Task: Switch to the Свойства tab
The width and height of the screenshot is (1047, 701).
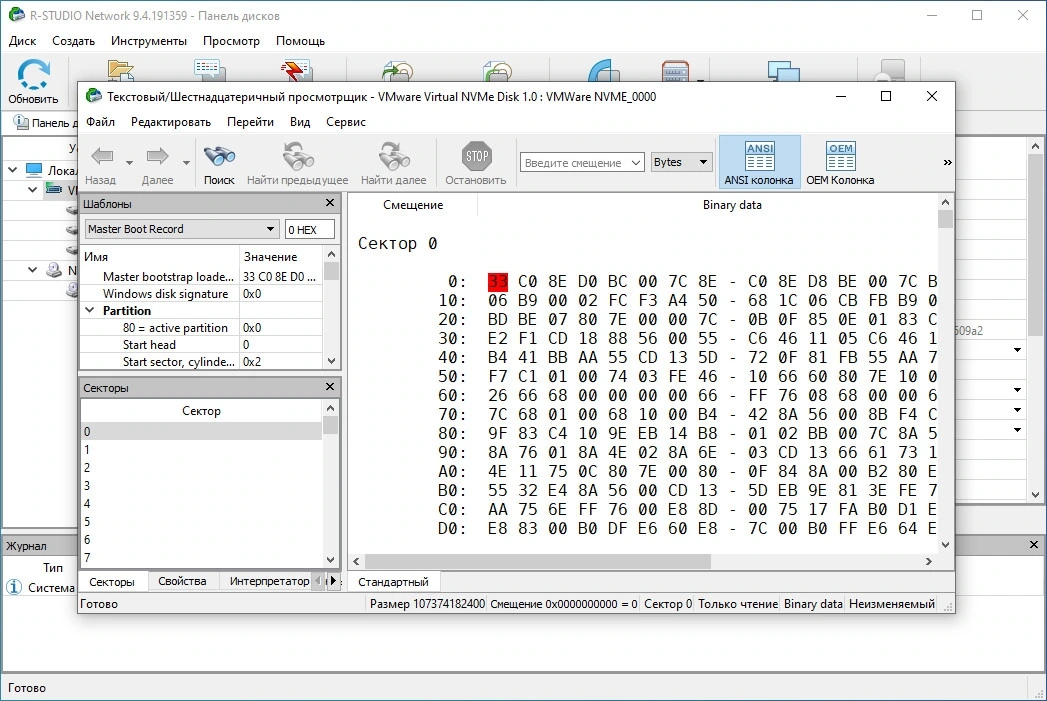Action: click(182, 581)
